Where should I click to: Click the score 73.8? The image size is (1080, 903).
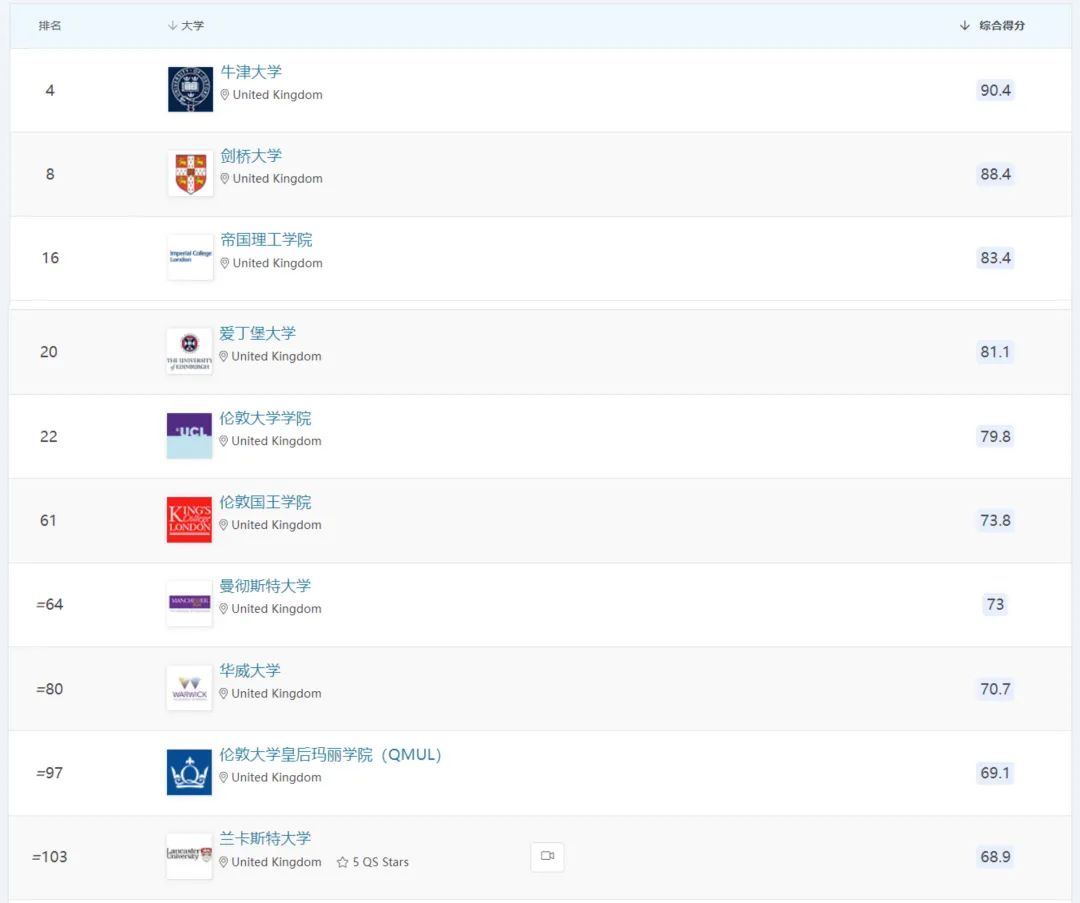(x=995, y=521)
